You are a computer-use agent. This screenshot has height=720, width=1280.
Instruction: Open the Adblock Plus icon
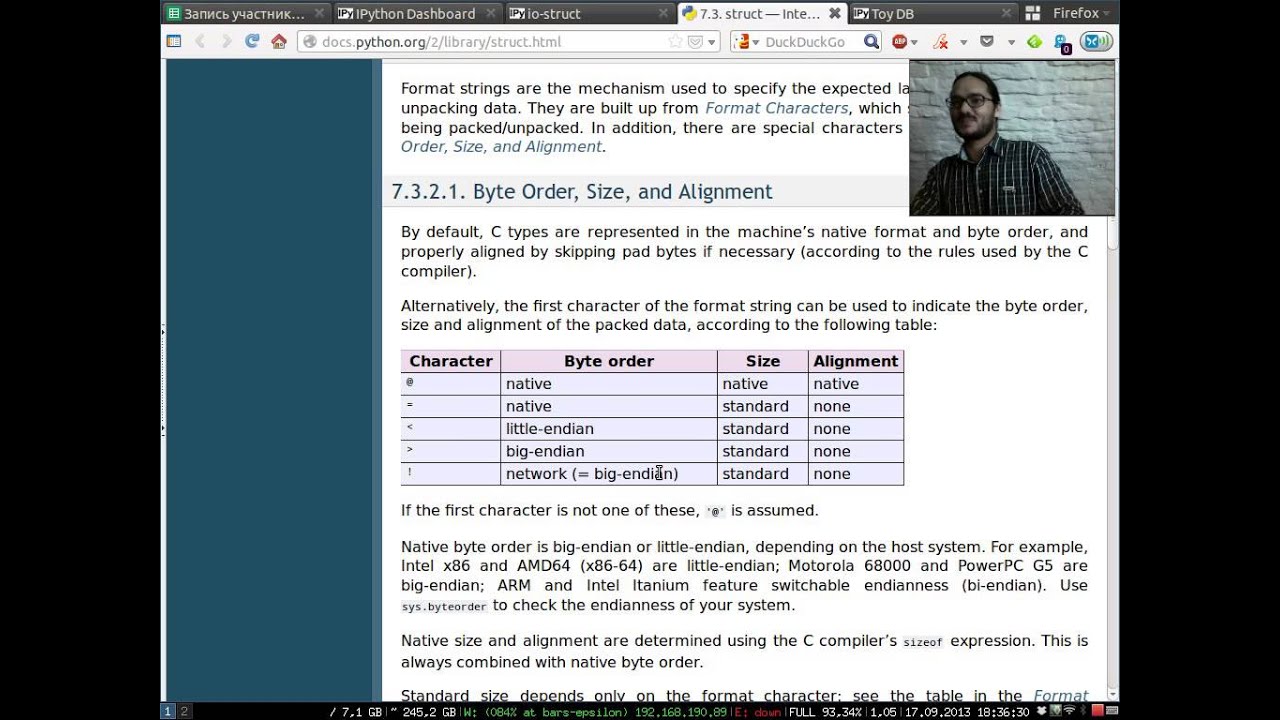(899, 42)
